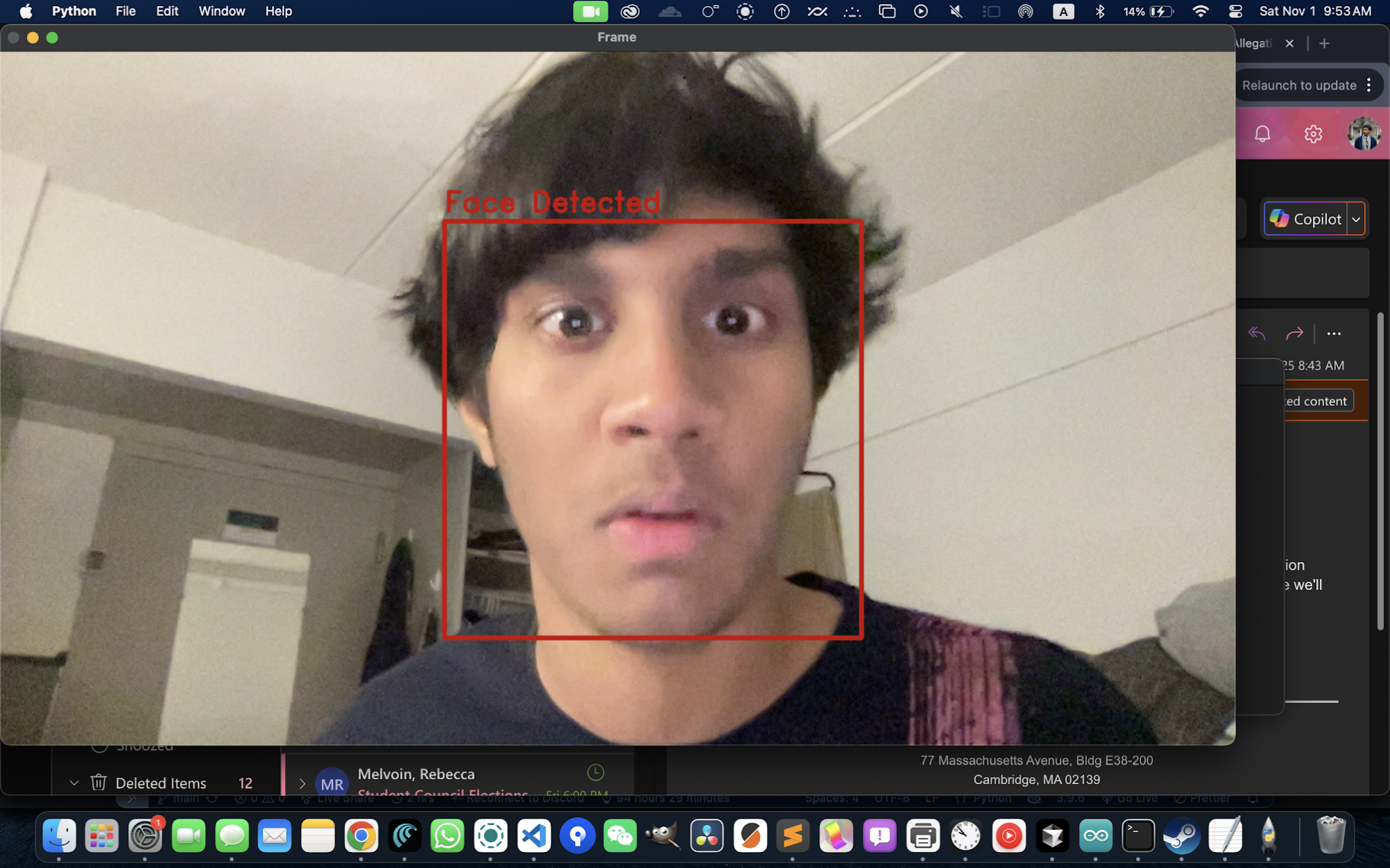Toggle the Wi-Fi menu bar icon
The width and height of the screenshot is (1390, 868).
1200,11
